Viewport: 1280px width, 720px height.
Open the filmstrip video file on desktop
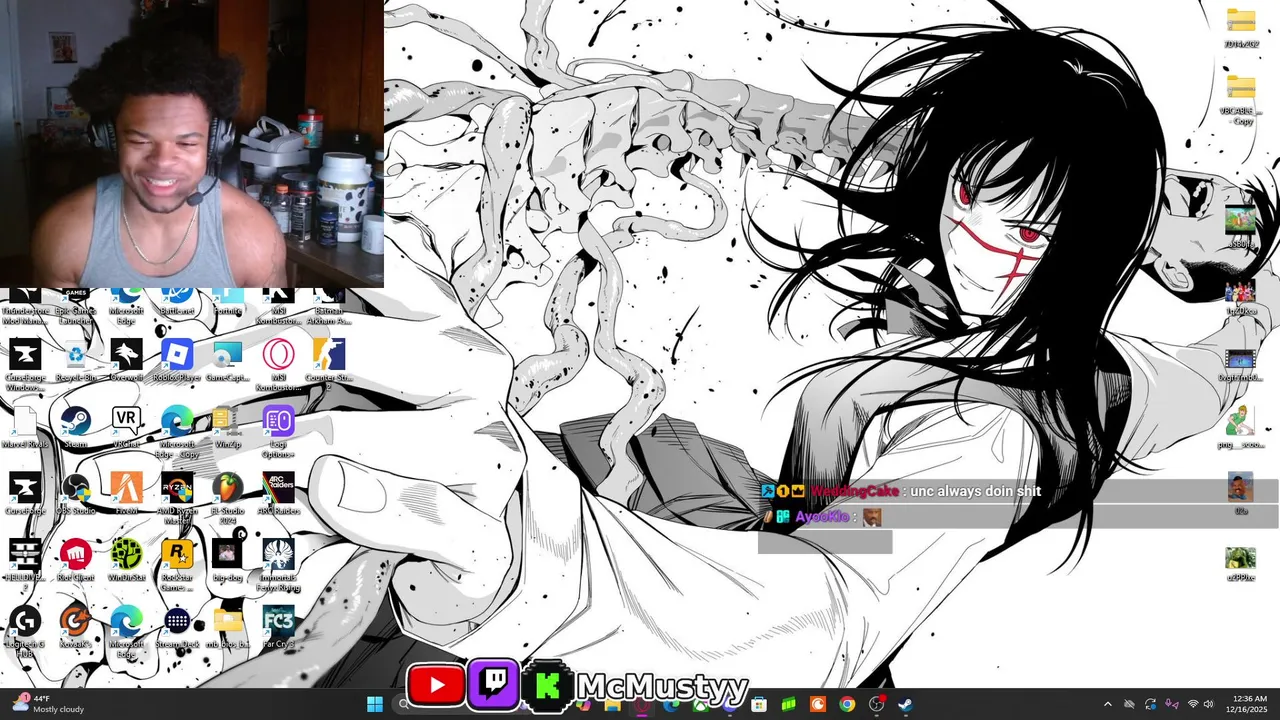click(x=1241, y=365)
